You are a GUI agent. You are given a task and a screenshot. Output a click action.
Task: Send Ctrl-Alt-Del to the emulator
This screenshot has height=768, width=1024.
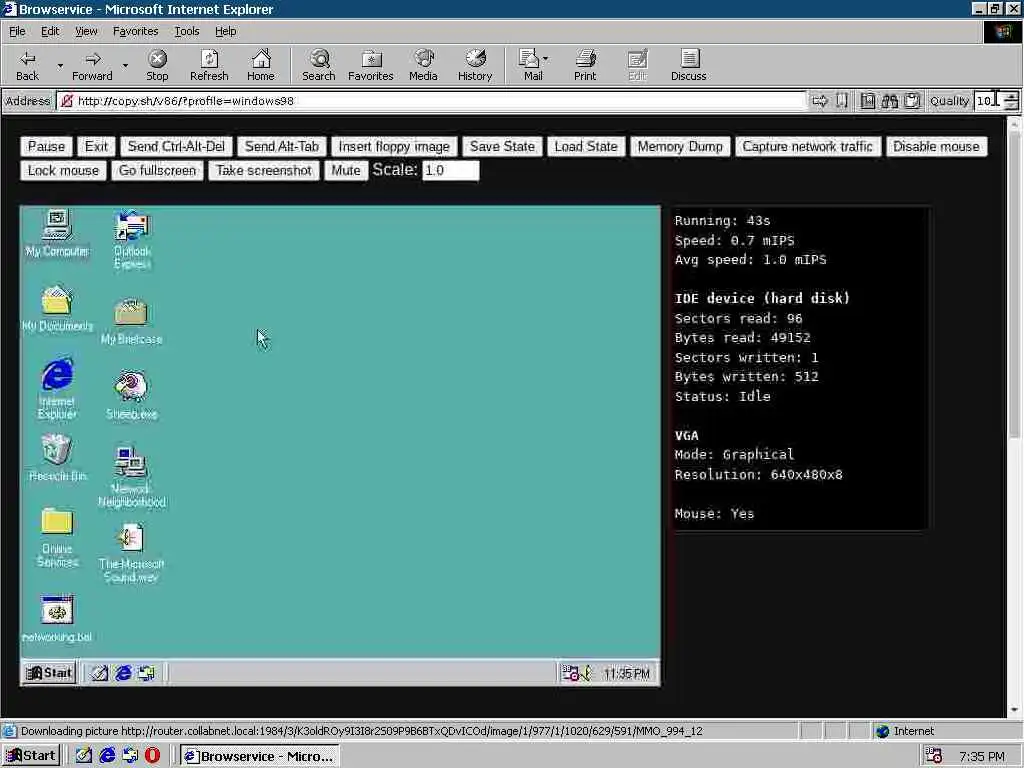pyautogui.click(x=176, y=146)
